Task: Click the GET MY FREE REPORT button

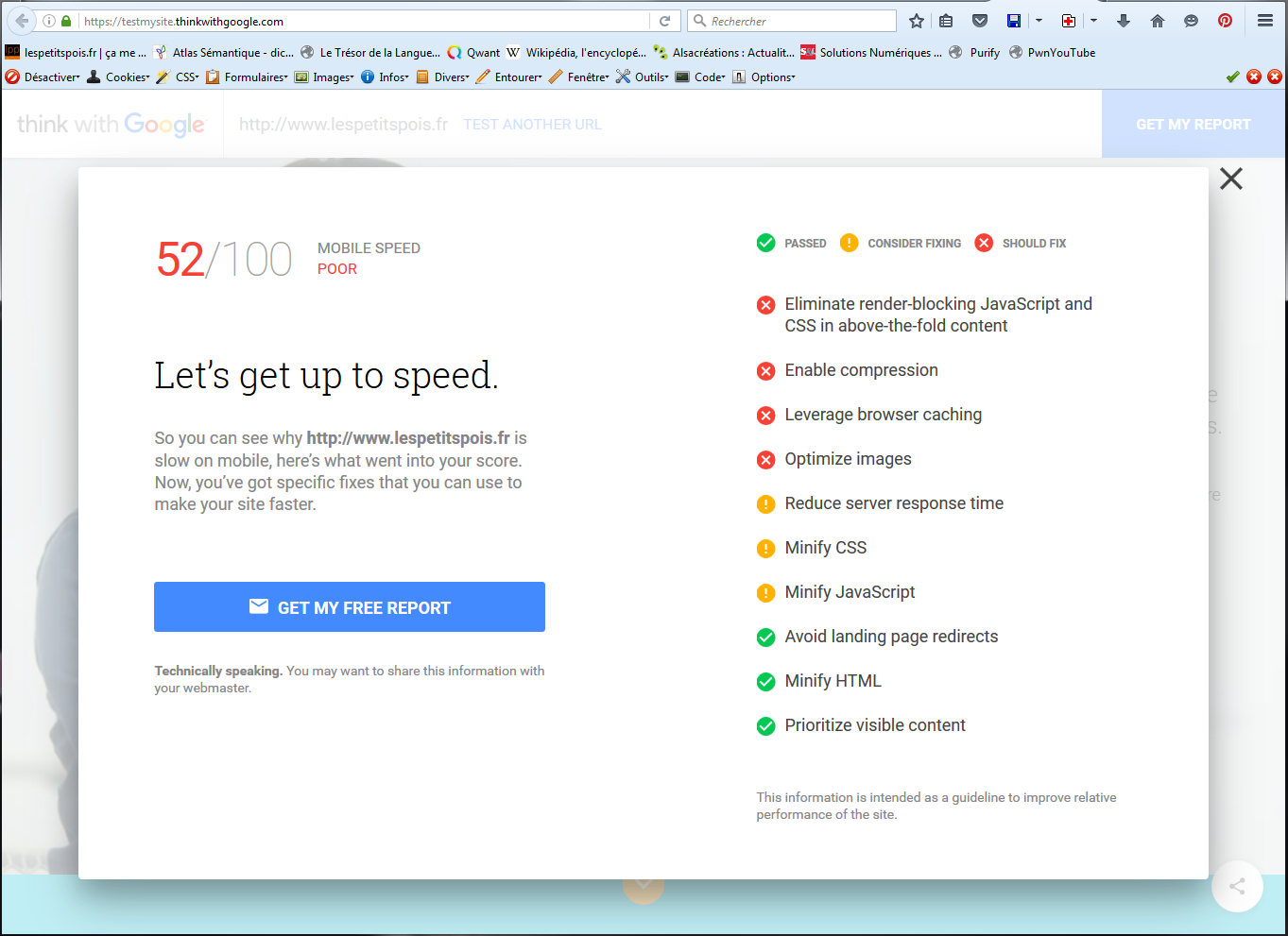Action: coord(350,607)
